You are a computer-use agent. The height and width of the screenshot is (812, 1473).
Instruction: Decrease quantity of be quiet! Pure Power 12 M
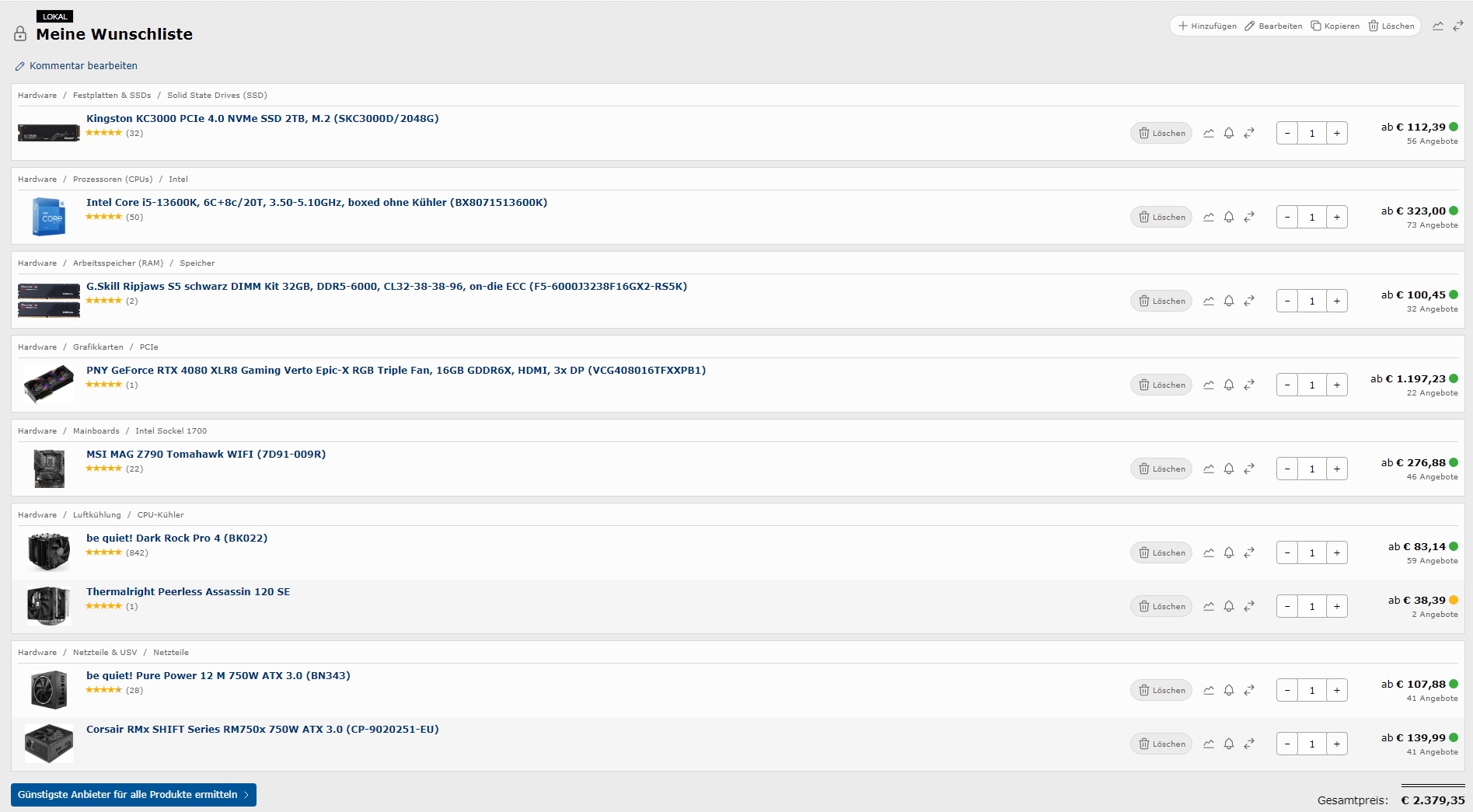tap(1287, 690)
